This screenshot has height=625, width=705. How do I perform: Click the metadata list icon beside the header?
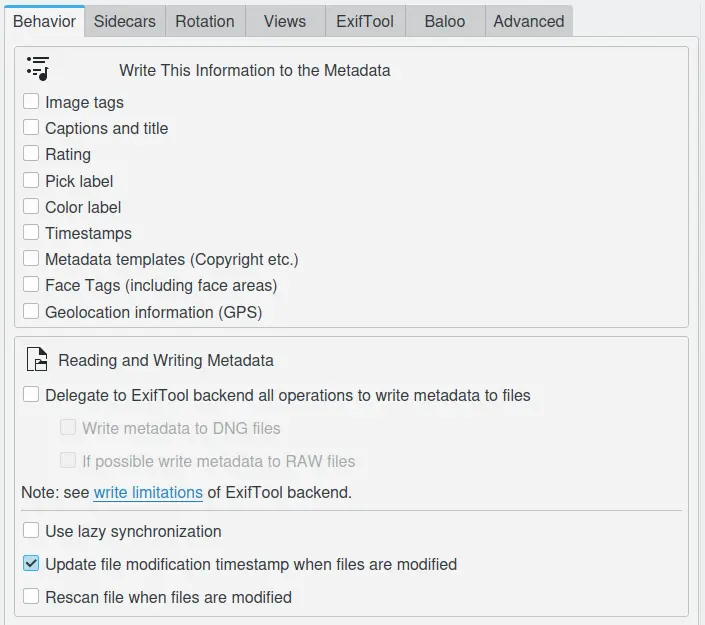coord(38,69)
